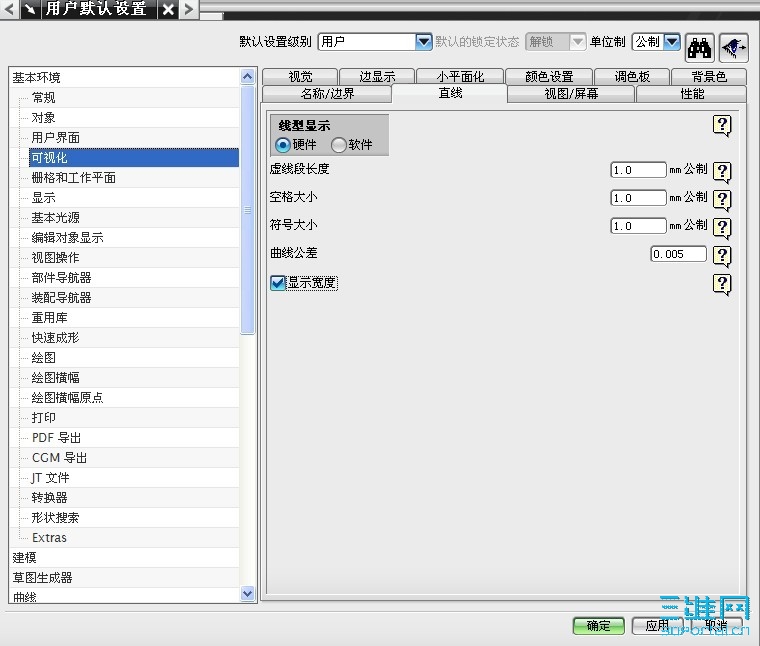Open the 默认的锁定状态 dropdown
Screen dimensions: 760x646
pos(577,42)
